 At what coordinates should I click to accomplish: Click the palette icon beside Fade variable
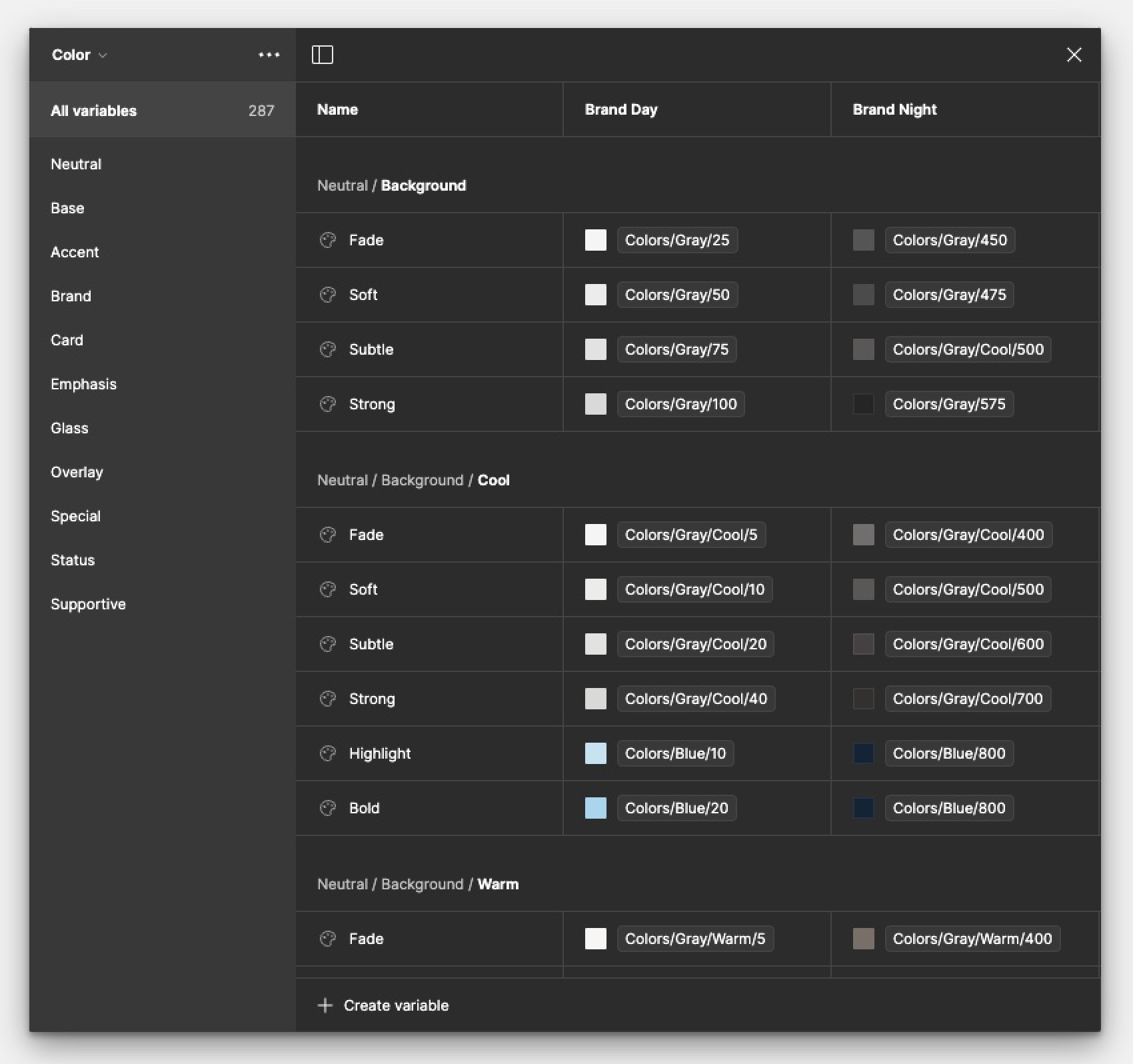(327, 240)
